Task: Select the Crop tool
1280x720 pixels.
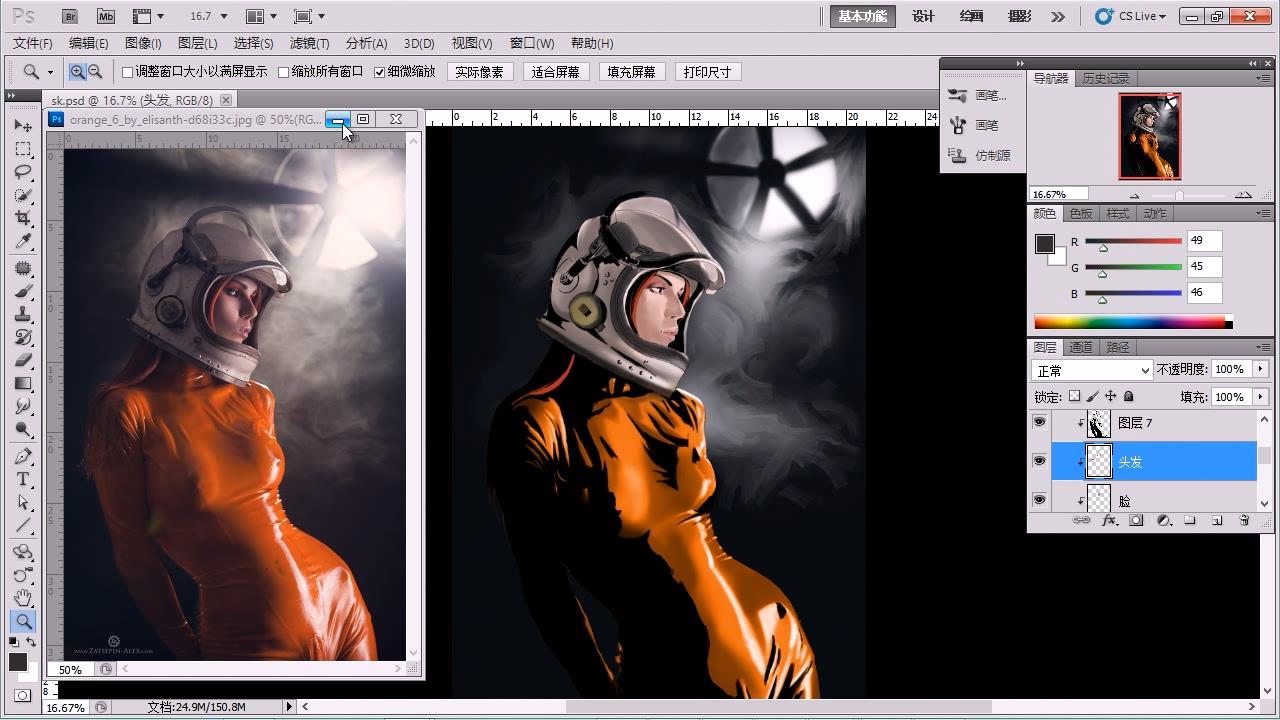Action: click(x=23, y=218)
